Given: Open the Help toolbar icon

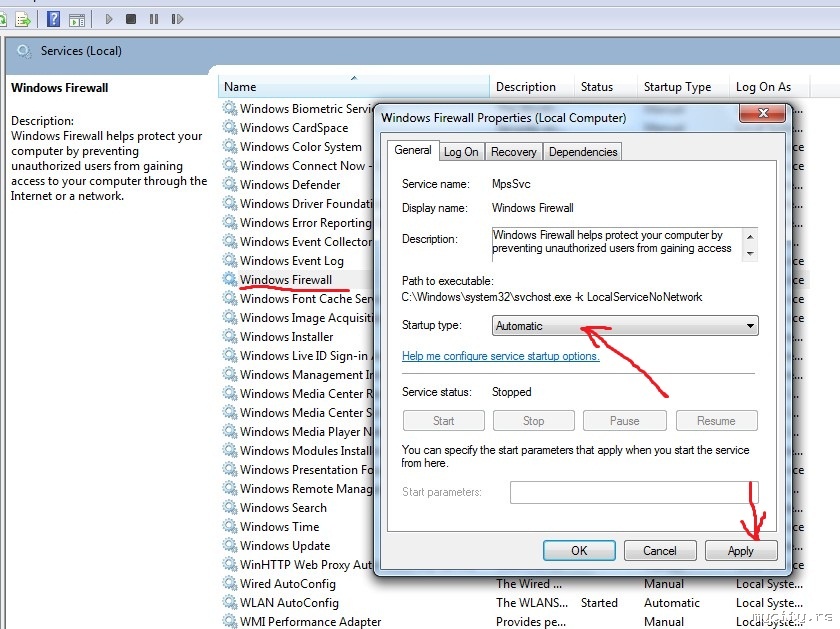Looking at the screenshot, I should [54, 19].
